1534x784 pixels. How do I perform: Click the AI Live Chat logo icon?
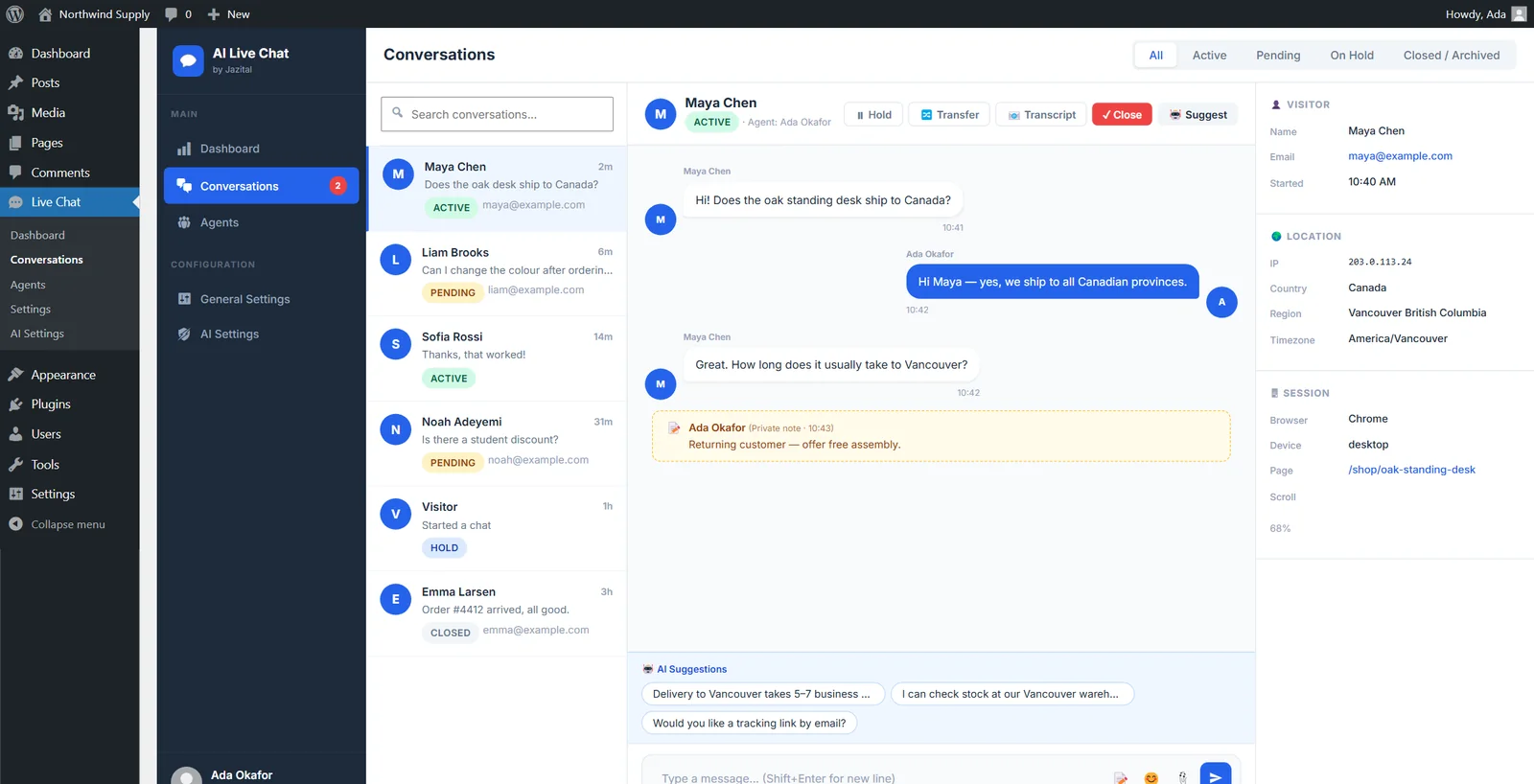pos(188,60)
